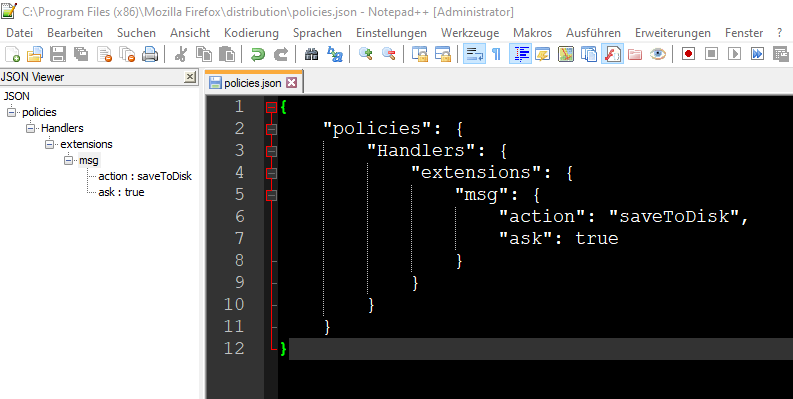Open the Replace dialog icon
The width and height of the screenshot is (793, 399).
pyautogui.click(x=335, y=54)
